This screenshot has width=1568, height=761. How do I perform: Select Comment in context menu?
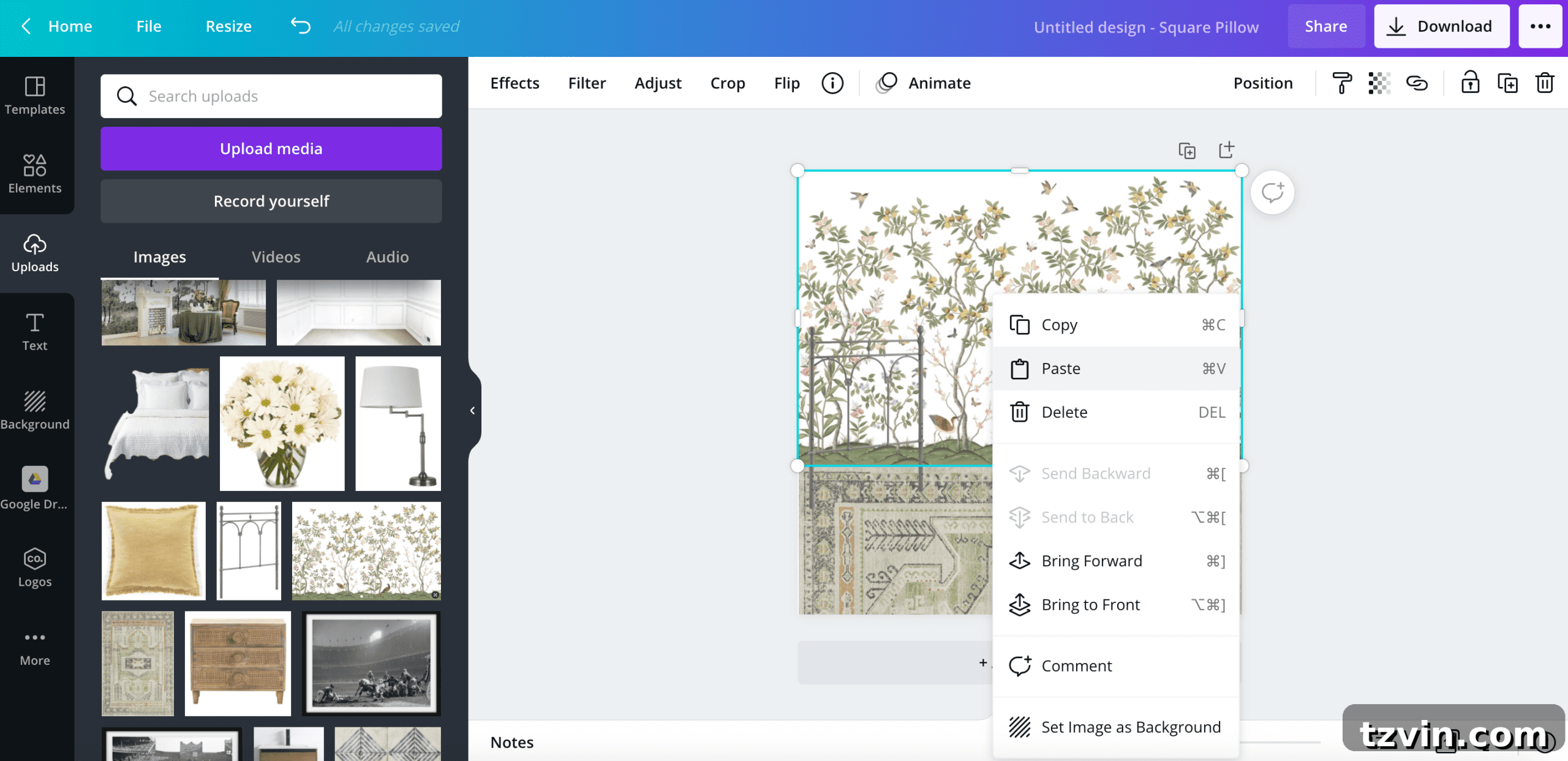click(x=1117, y=665)
